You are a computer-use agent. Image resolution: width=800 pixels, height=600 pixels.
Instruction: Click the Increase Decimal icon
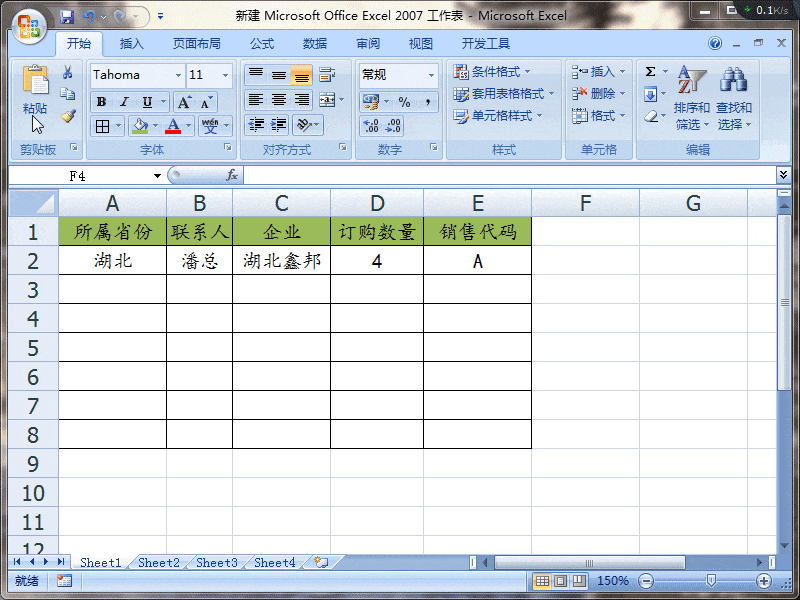click(369, 126)
